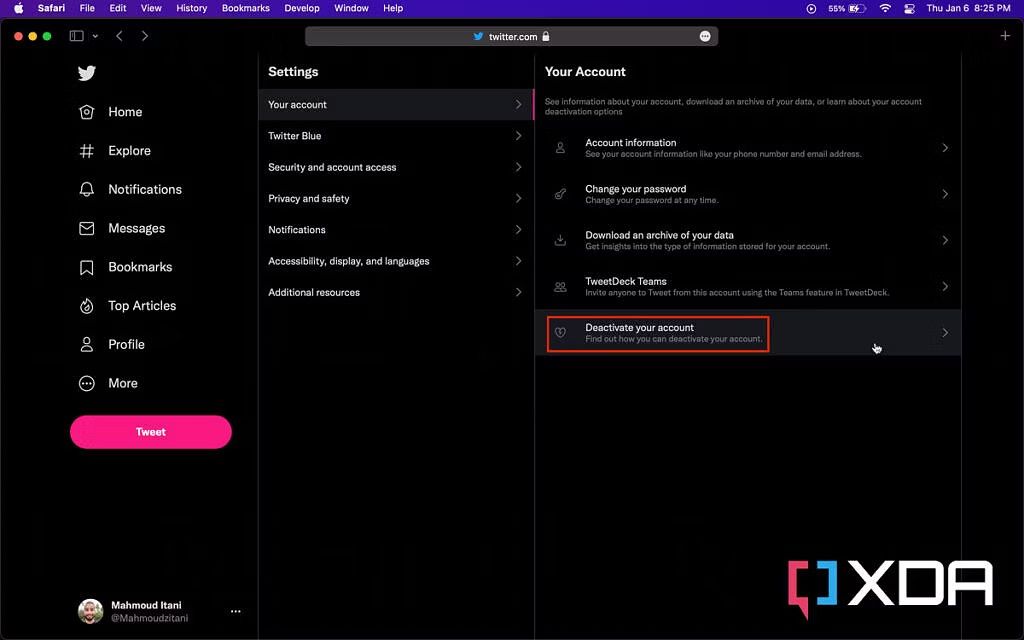The height and width of the screenshot is (640, 1024).
Task: Click the download icon next to archive option
Action: (561, 240)
